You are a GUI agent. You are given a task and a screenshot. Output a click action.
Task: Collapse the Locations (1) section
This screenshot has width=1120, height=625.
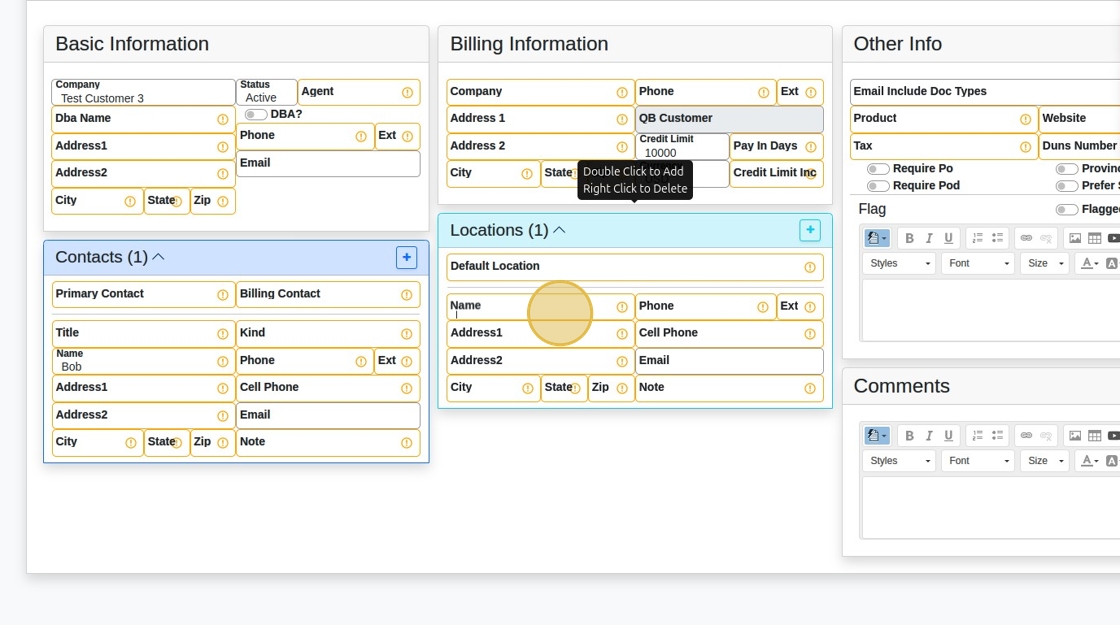click(x=559, y=230)
